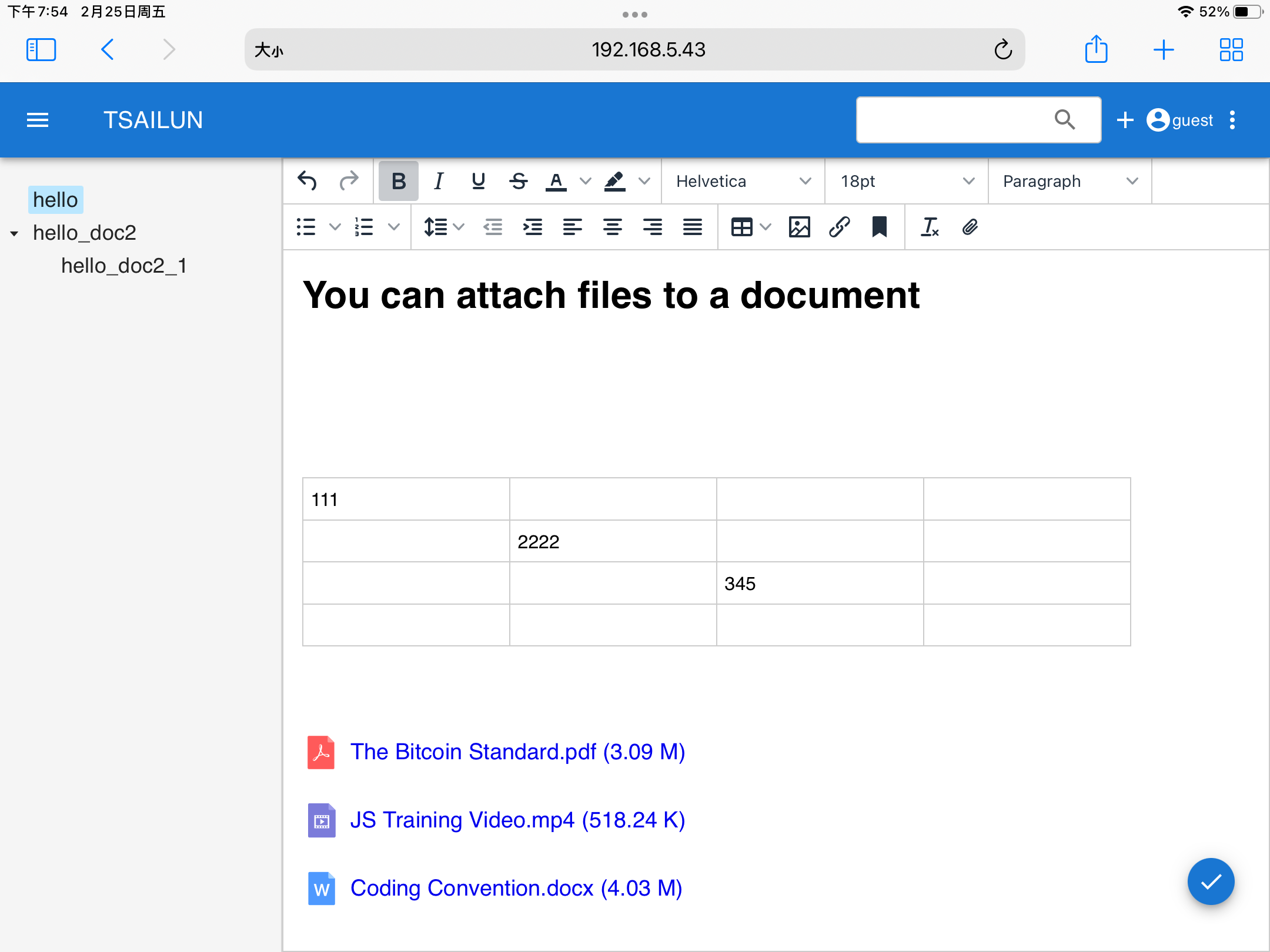Toggle italic formatting

[439, 181]
